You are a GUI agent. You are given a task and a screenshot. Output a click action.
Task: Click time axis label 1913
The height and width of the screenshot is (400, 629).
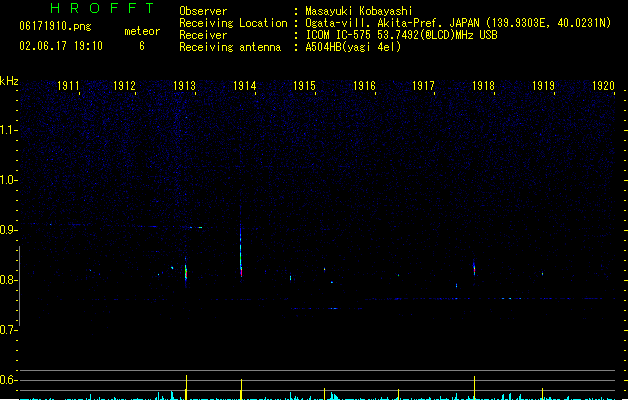tap(184, 86)
